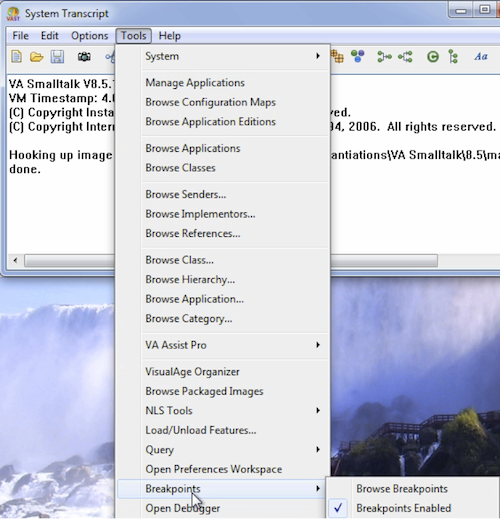Close the open Tools menu

(x=134, y=36)
